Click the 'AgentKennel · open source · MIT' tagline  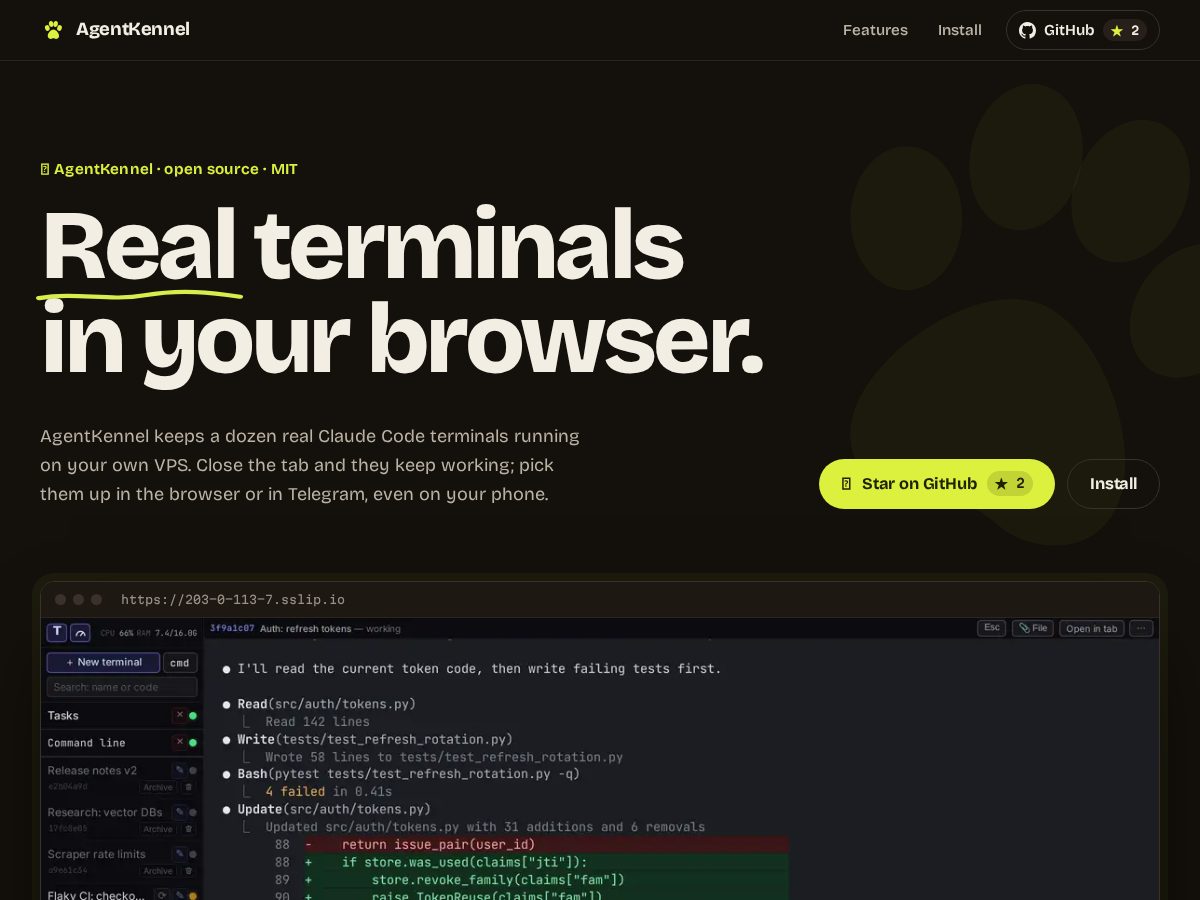click(169, 169)
